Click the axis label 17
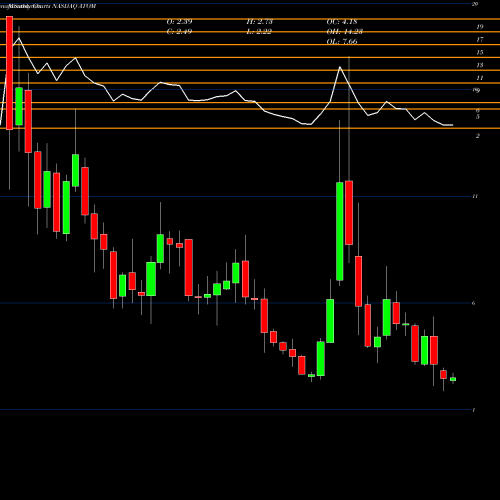The width and height of the screenshot is (500, 500). point(480,40)
